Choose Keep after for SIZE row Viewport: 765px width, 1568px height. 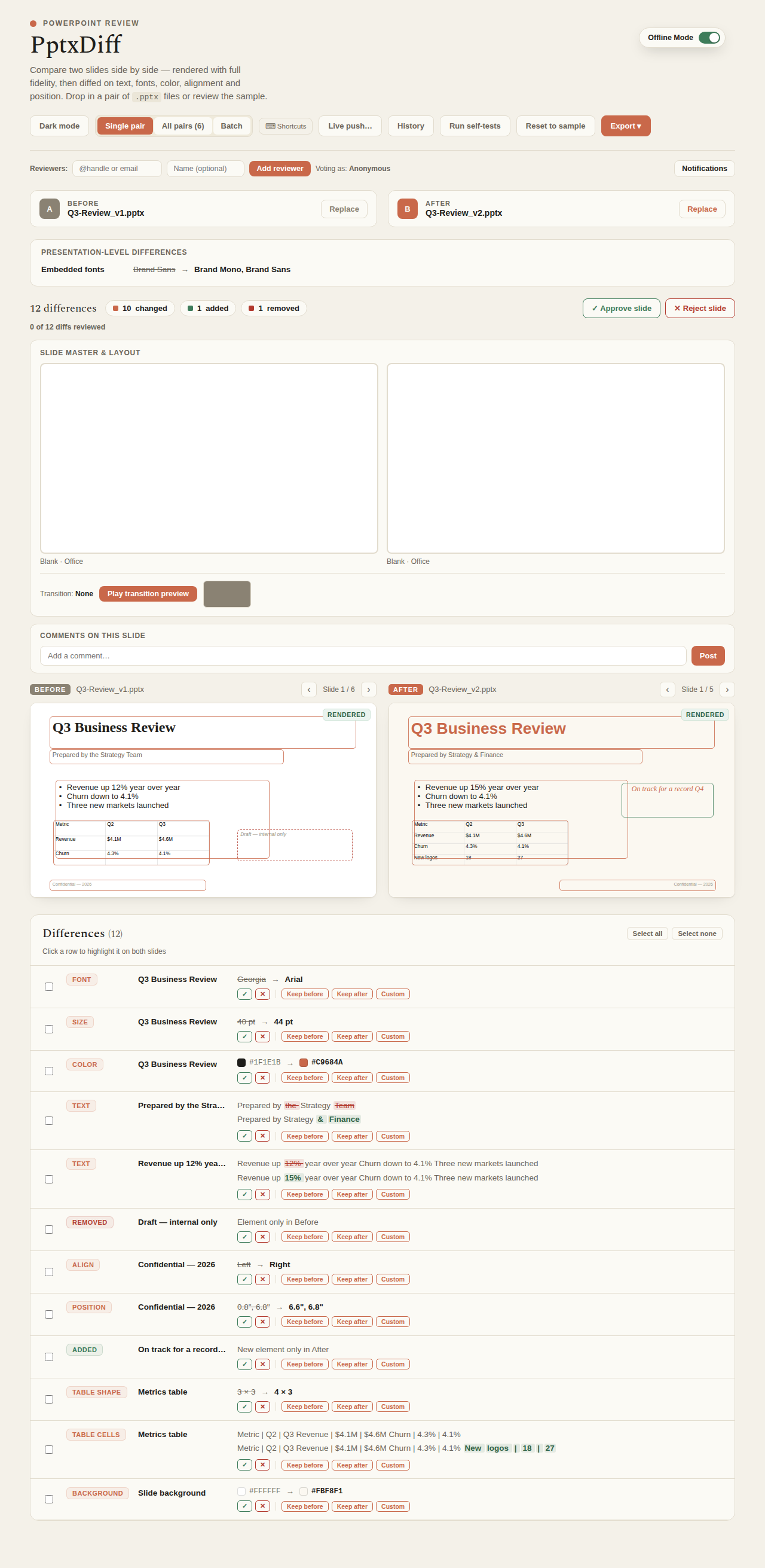click(x=352, y=1036)
